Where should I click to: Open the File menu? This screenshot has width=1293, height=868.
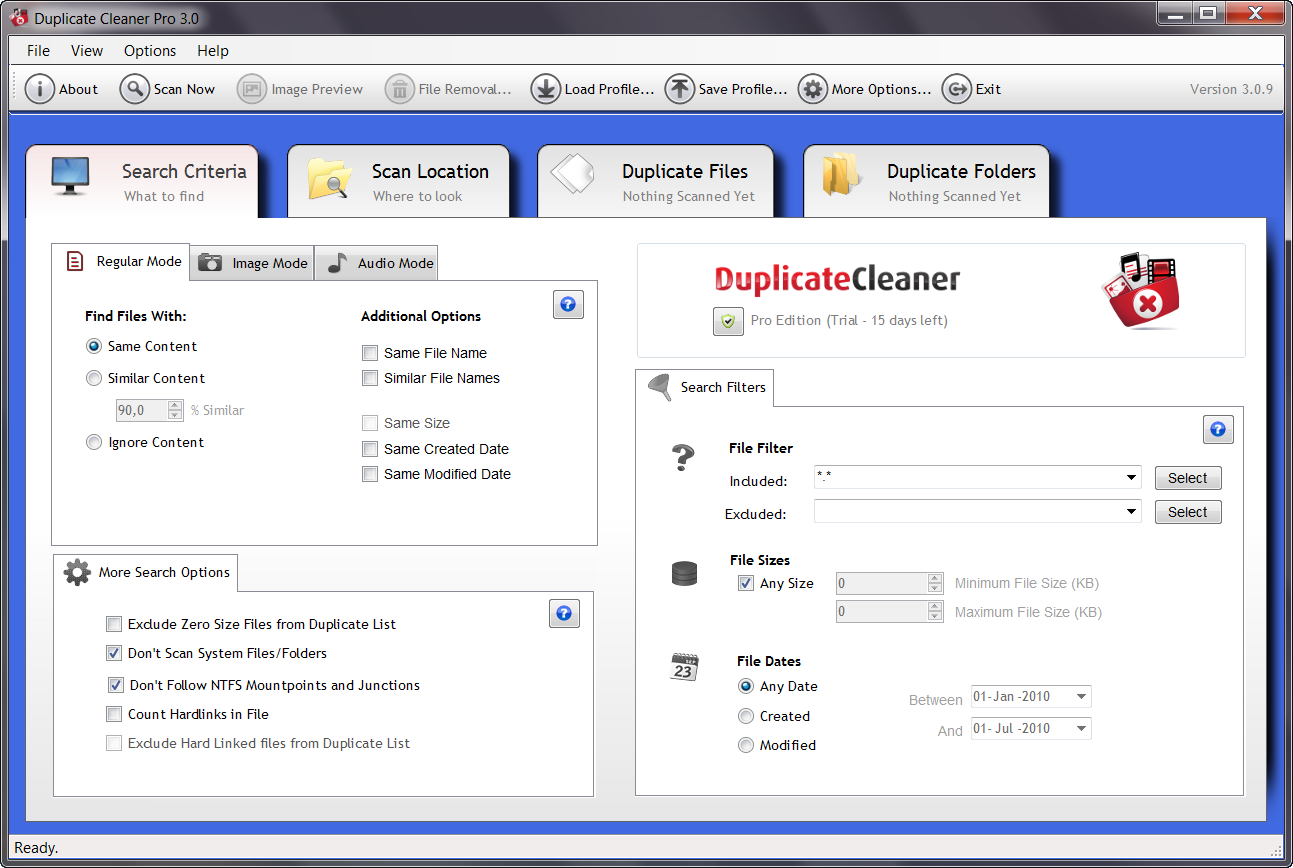[39, 51]
